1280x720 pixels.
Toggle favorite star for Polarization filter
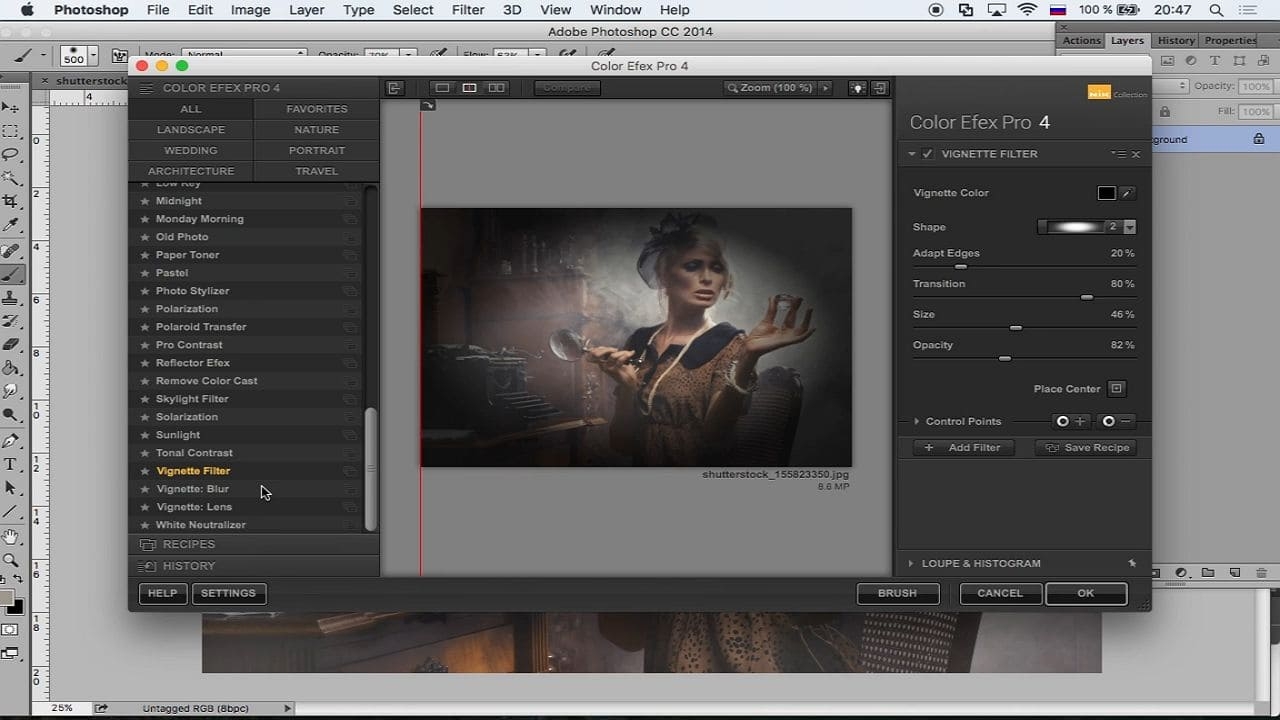pyautogui.click(x=145, y=309)
